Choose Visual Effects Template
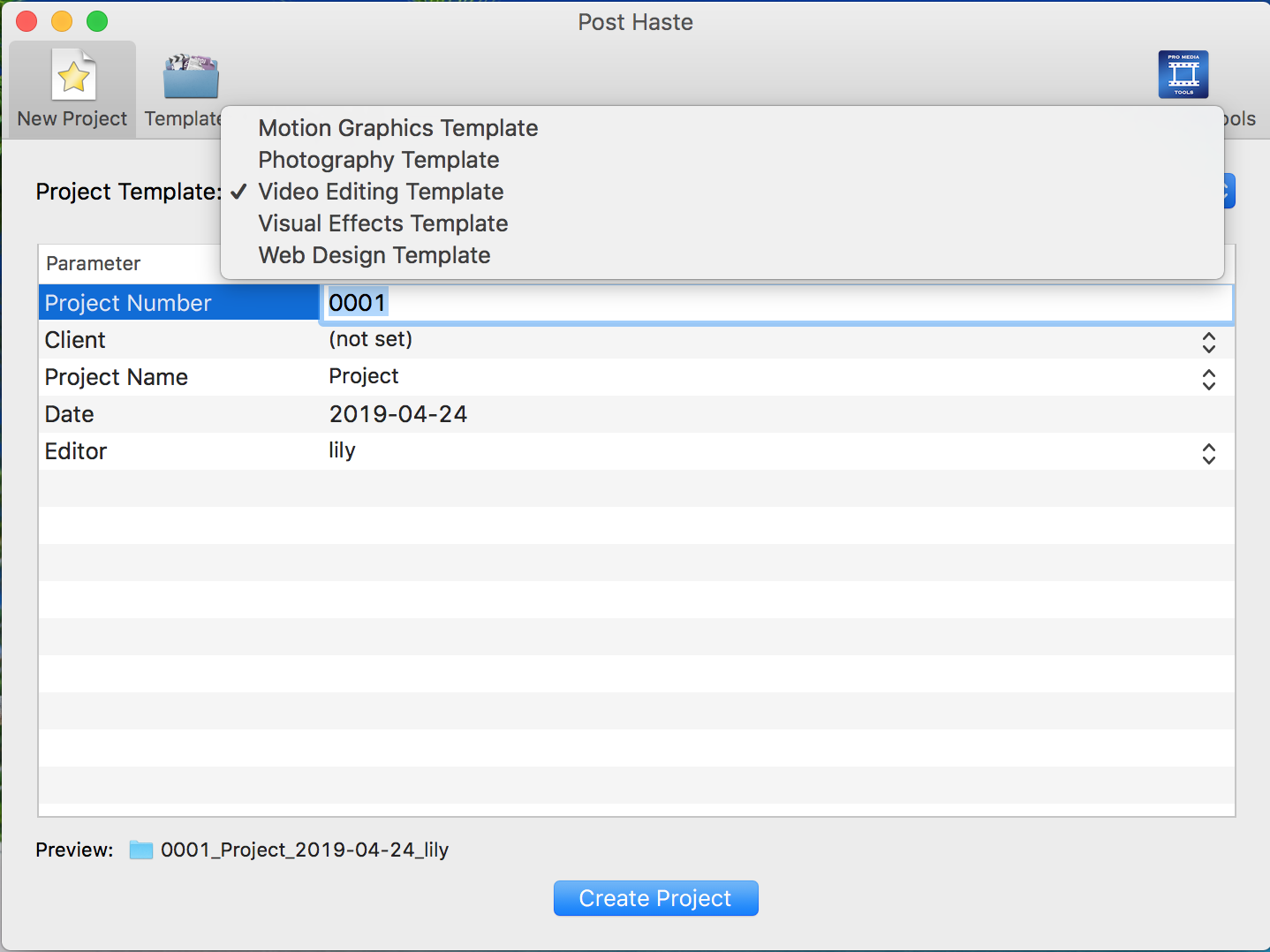 (x=382, y=223)
